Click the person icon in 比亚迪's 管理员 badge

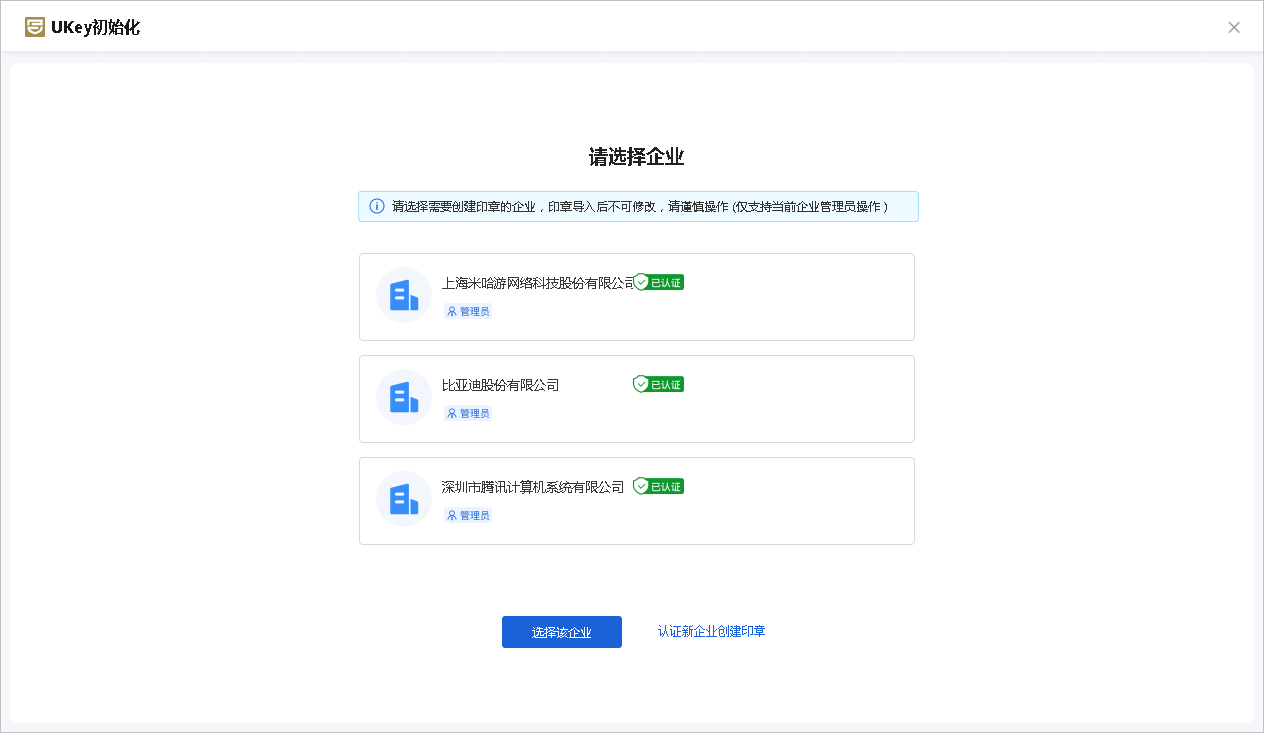point(452,412)
